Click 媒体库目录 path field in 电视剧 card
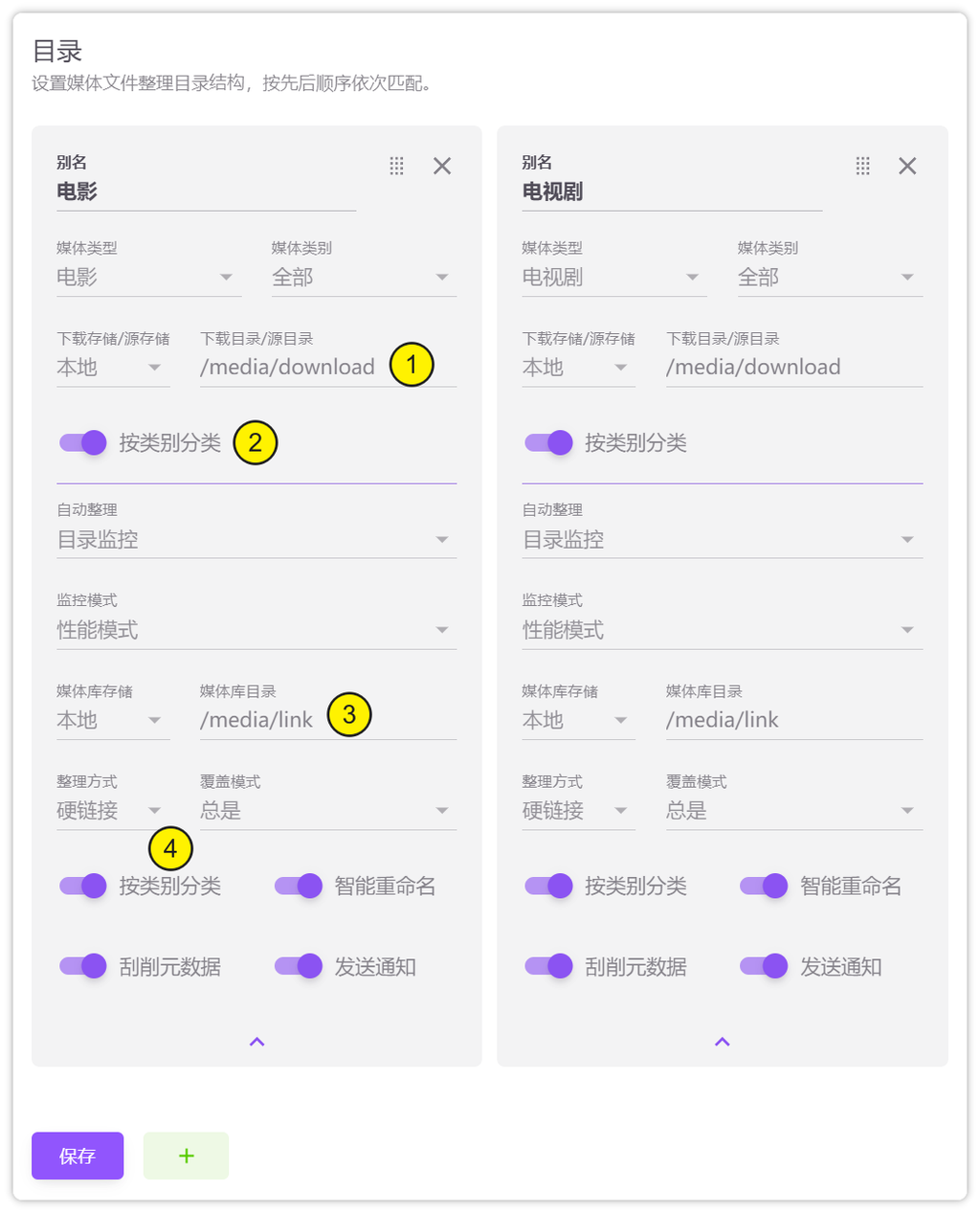The height and width of the screenshot is (1213, 980). pyautogui.click(x=793, y=720)
